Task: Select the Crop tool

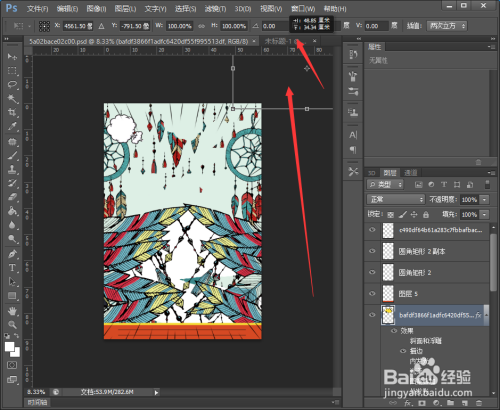Action: click(x=12, y=112)
